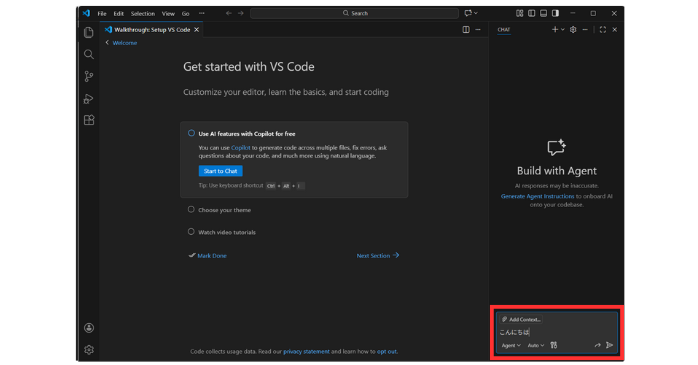
Task: Select the Walkthrough: Setup VS Code tab
Action: coord(152,30)
